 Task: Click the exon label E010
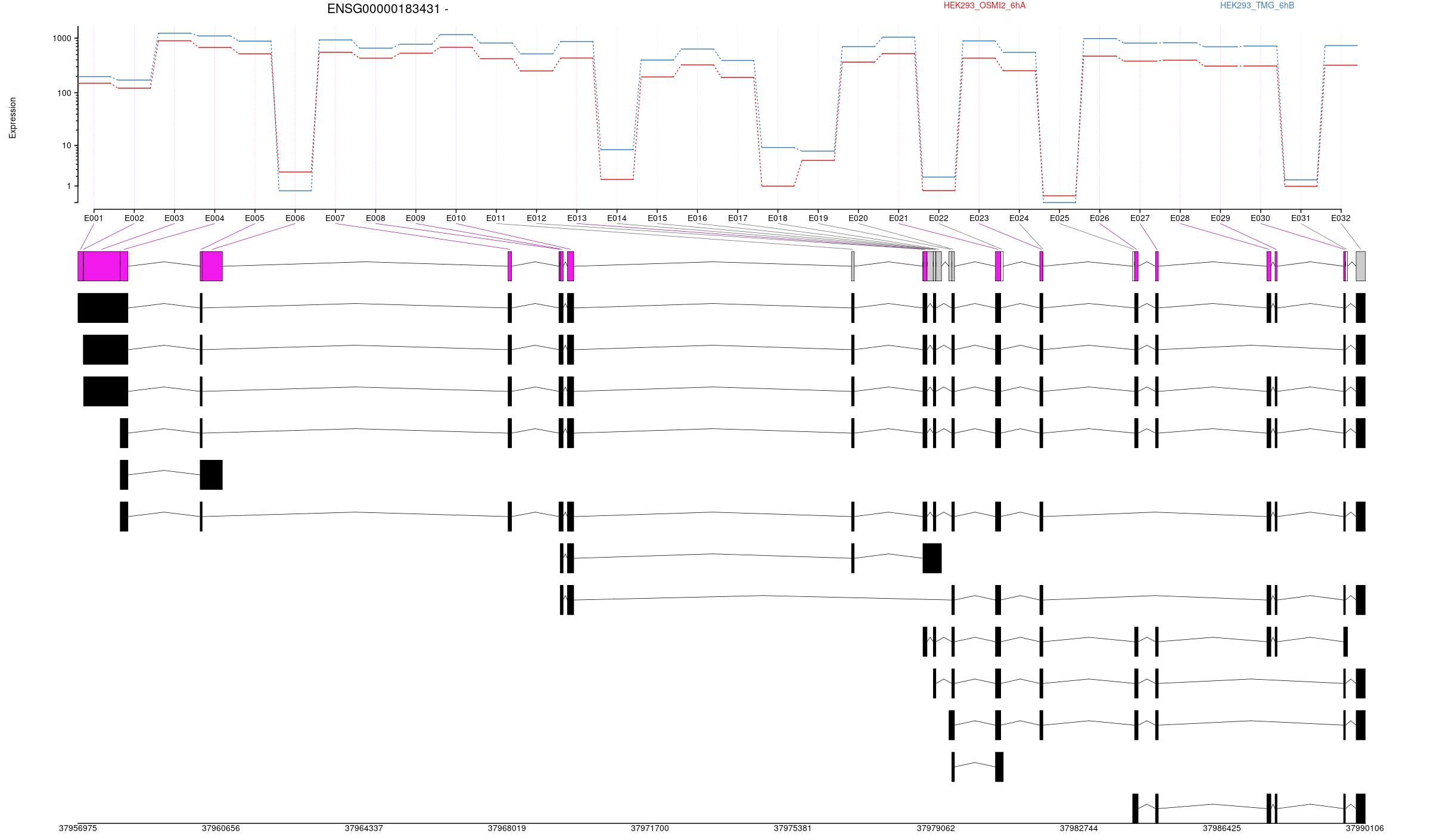pos(456,218)
